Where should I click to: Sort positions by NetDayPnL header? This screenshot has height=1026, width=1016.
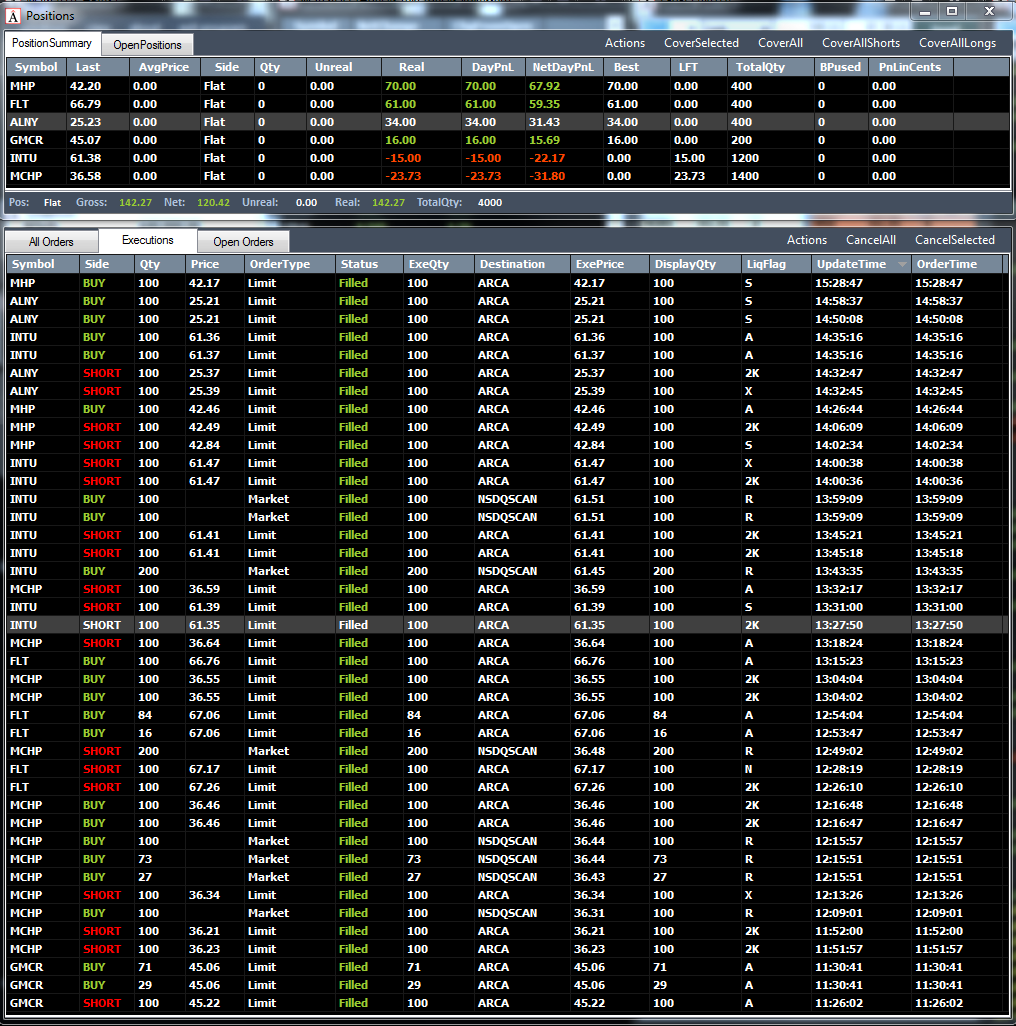click(x=563, y=67)
